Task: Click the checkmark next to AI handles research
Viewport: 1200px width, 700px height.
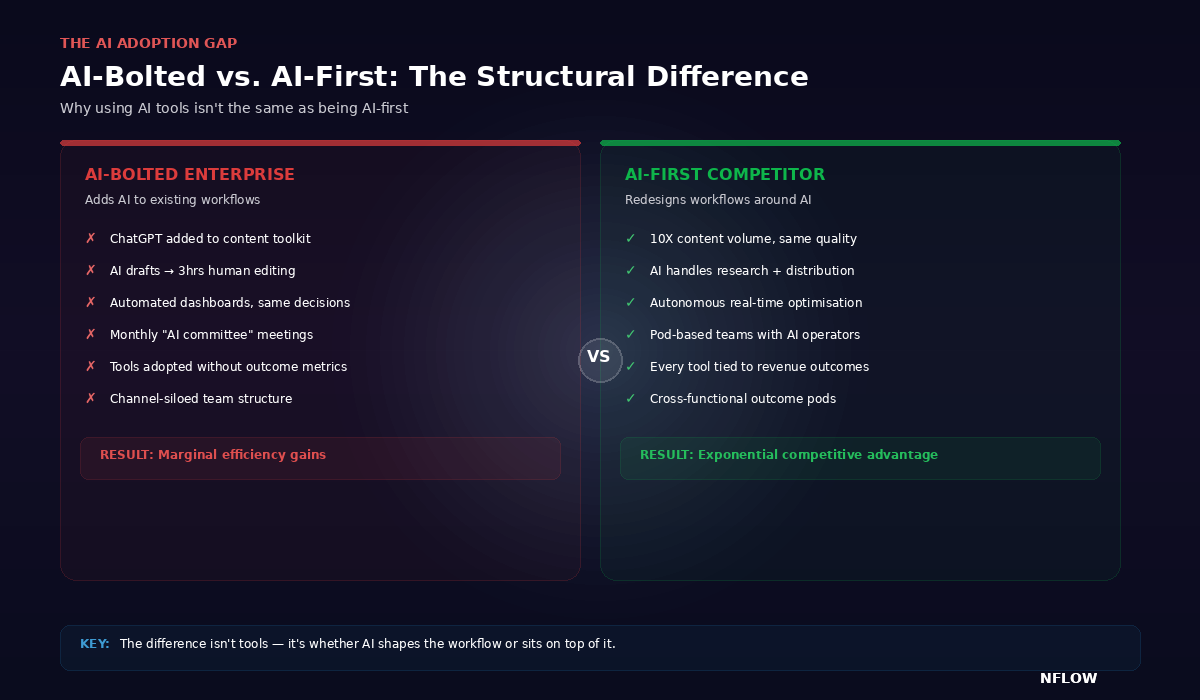Action: tap(630, 271)
